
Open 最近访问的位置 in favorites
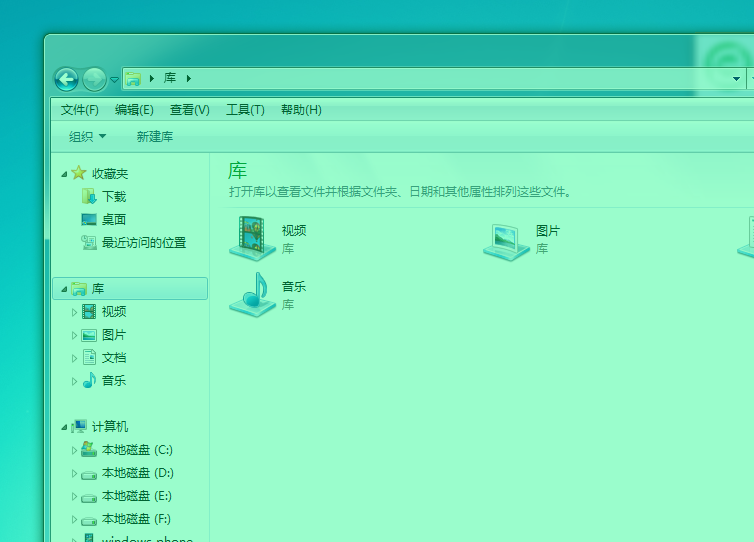tap(143, 243)
